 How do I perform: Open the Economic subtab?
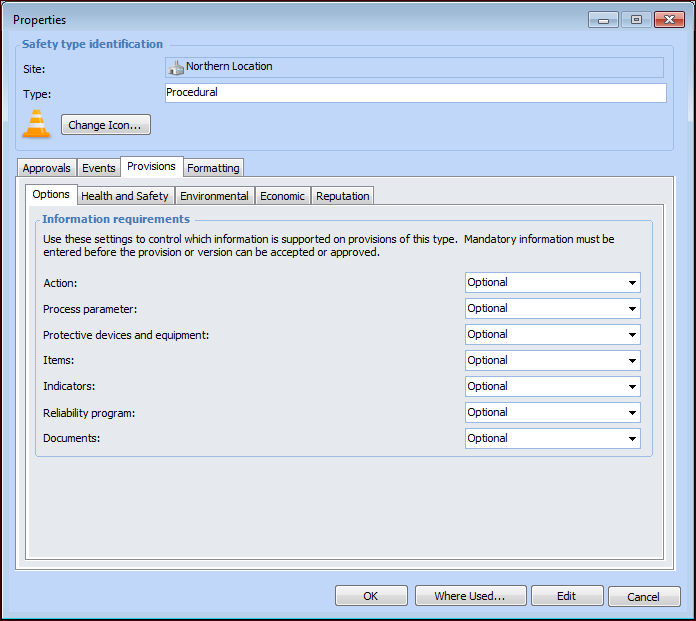(x=282, y=196)
